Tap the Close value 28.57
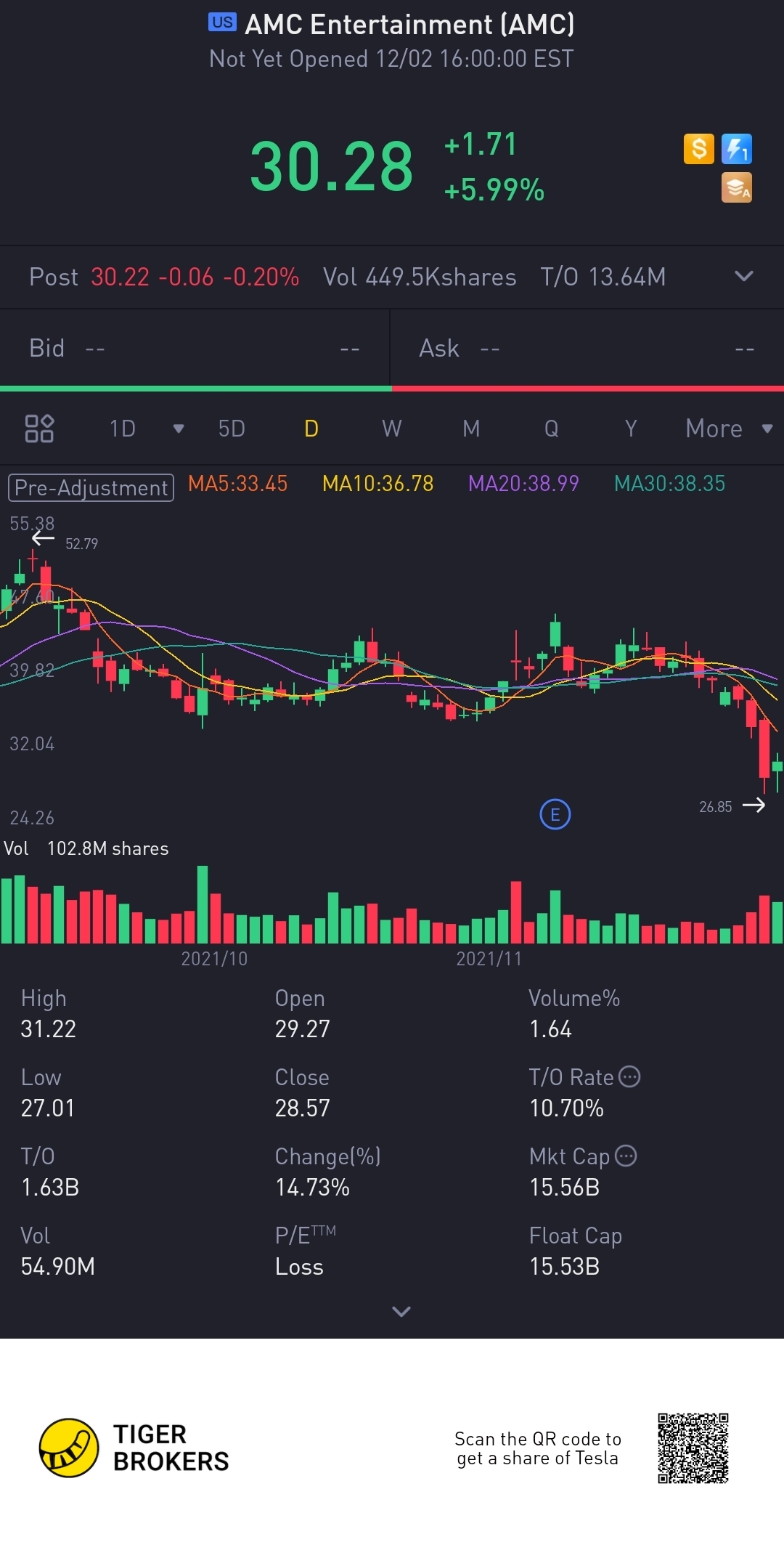The height and width of the screenshot is (1558, 784). [x=303, y=1108]
